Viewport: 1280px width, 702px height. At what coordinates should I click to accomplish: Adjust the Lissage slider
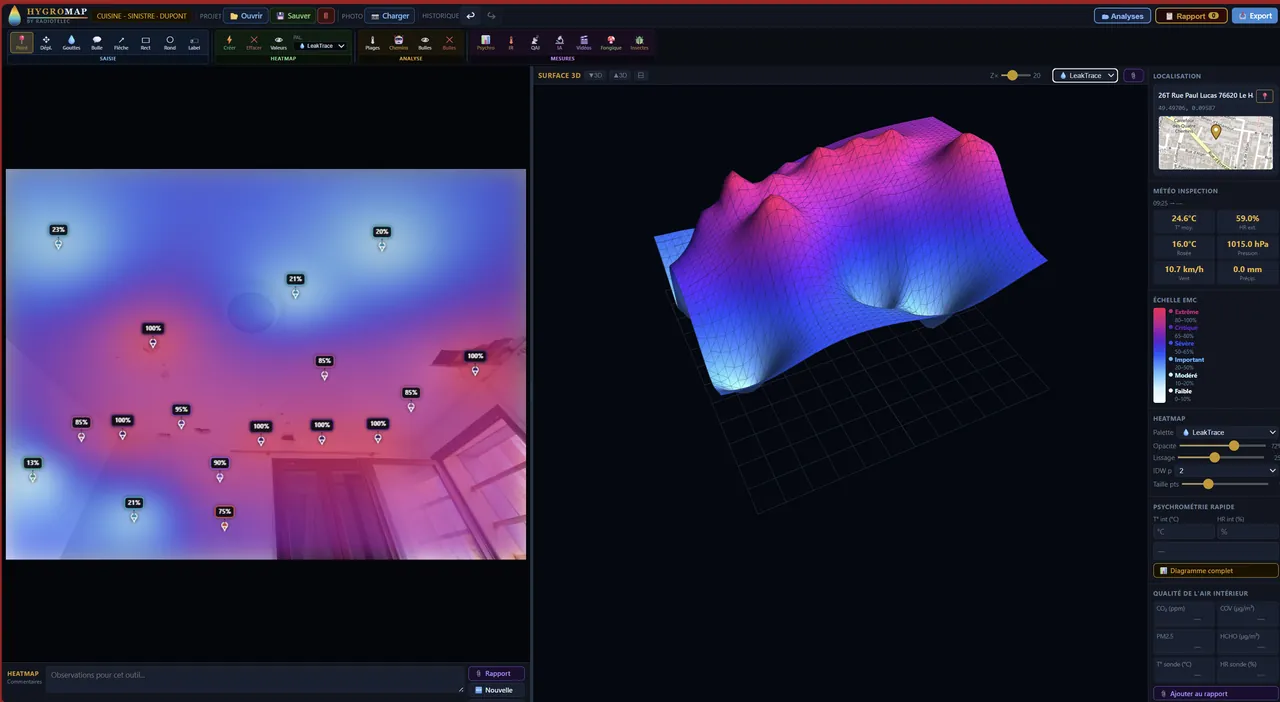[x=1222, y=457]
